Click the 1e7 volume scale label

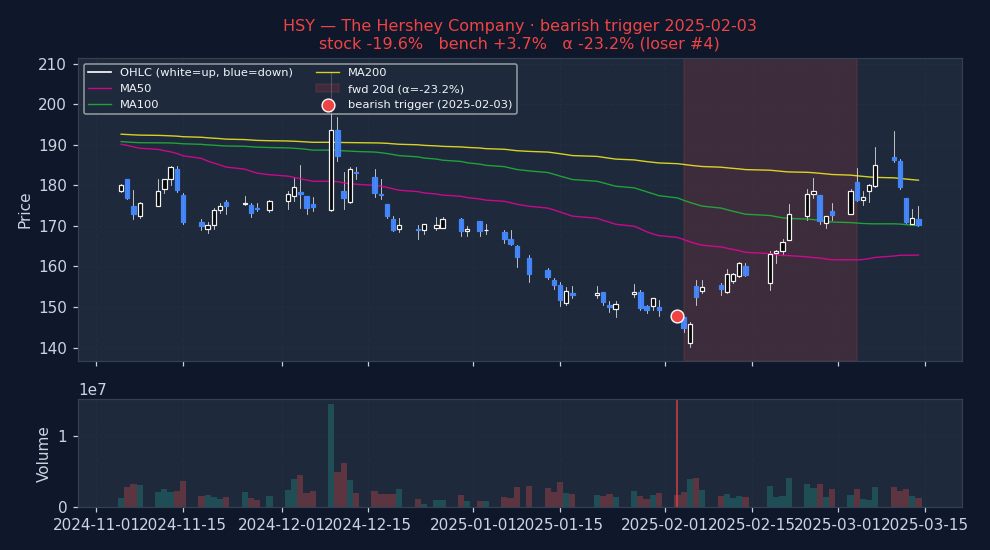93,389
